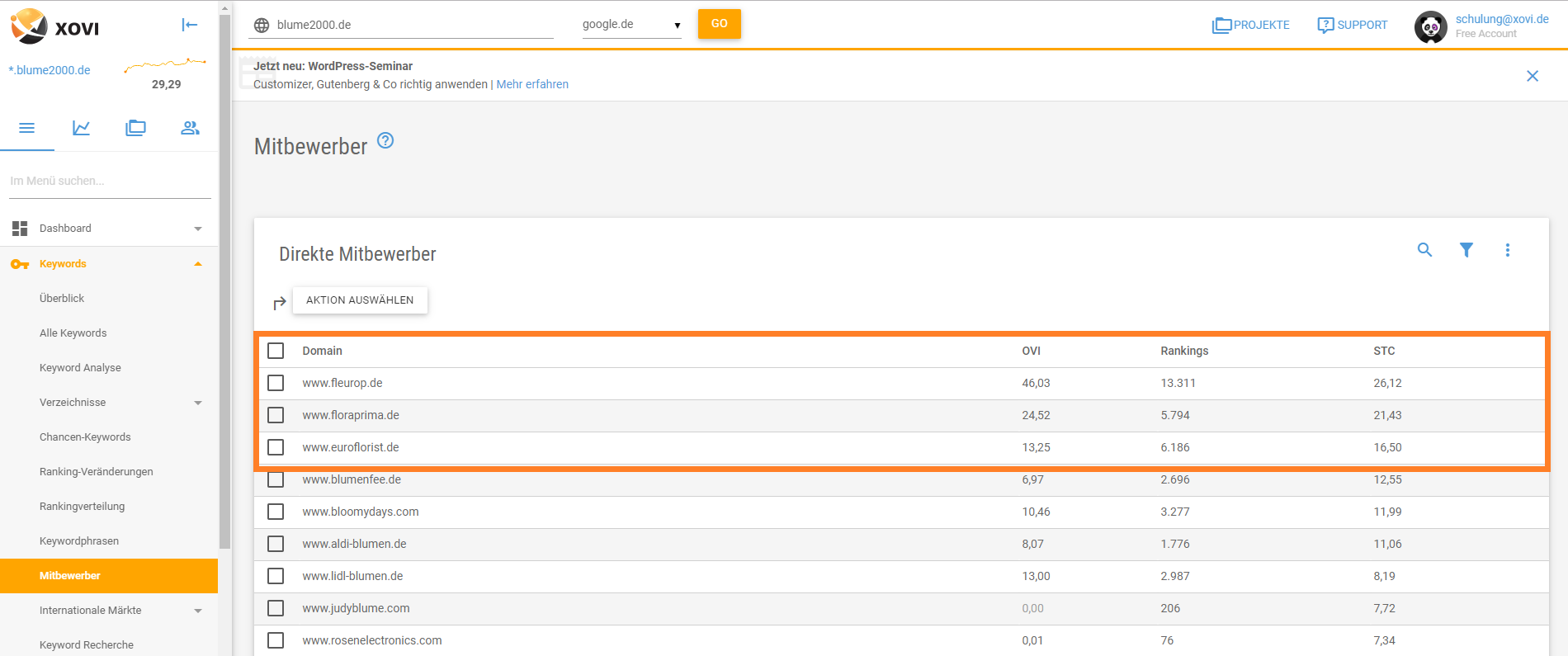Select Keyword Analyse menu item

click(80, 368)
